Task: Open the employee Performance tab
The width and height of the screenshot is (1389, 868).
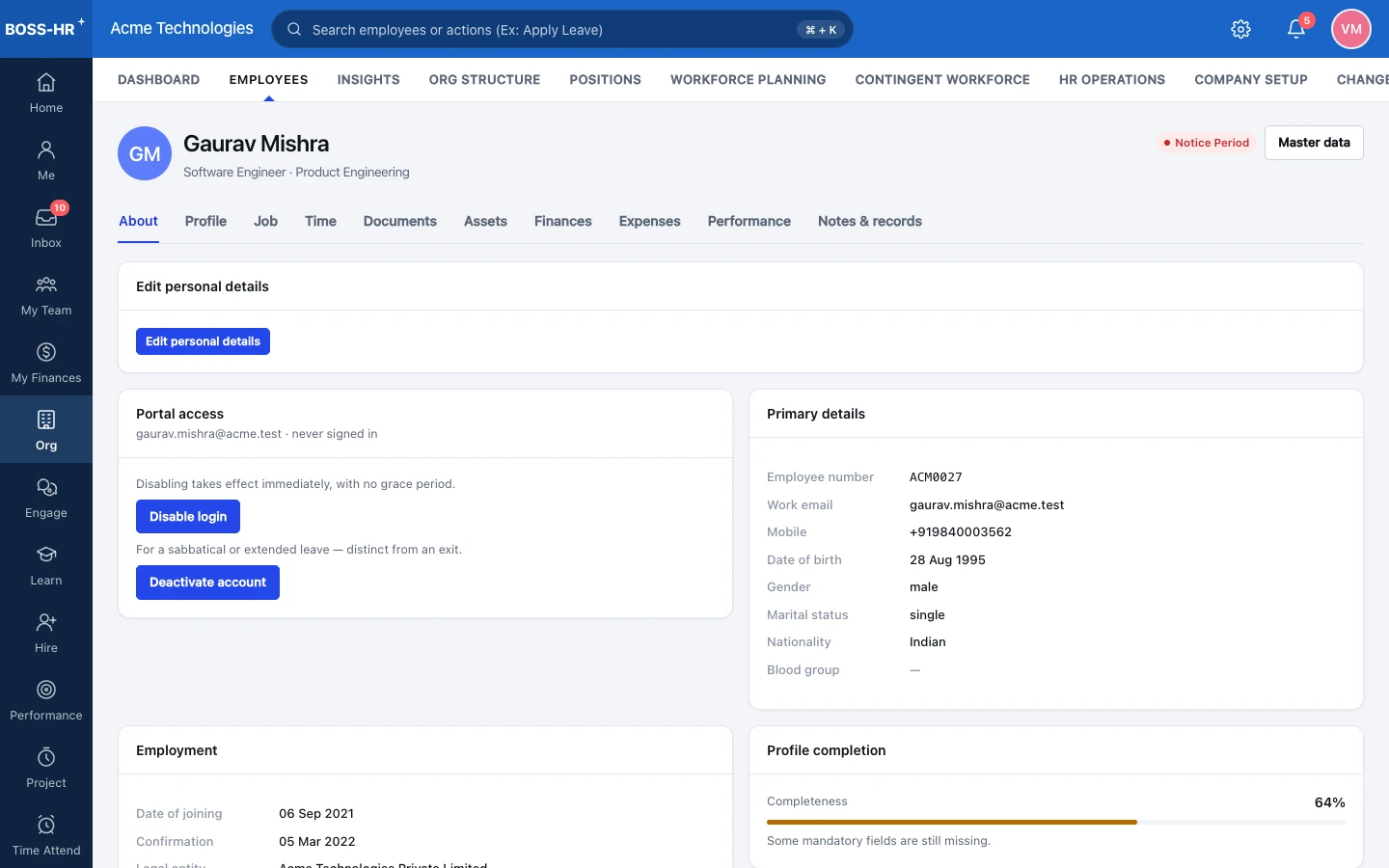Action: pos(749,221)
